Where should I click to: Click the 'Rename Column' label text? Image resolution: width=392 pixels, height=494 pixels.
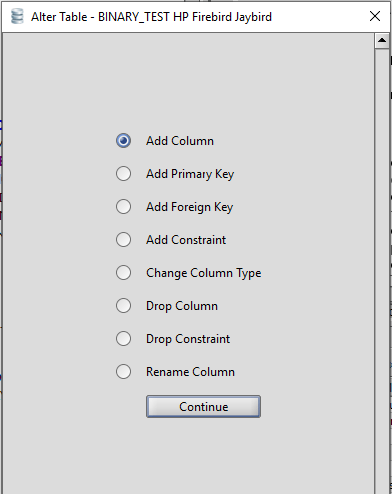tap(190, 372)
